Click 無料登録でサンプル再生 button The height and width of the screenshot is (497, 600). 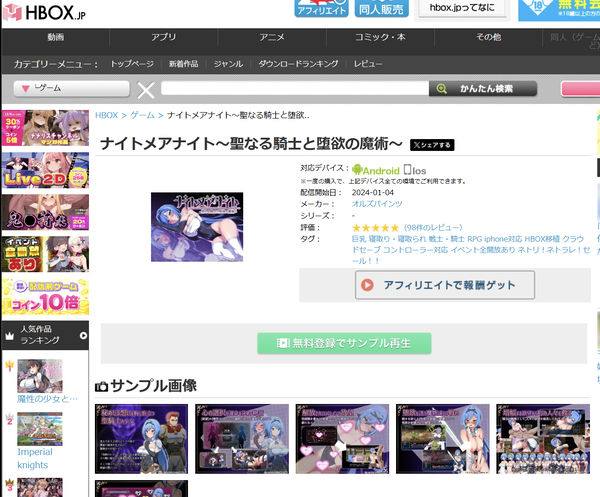(x=344, y=343)
